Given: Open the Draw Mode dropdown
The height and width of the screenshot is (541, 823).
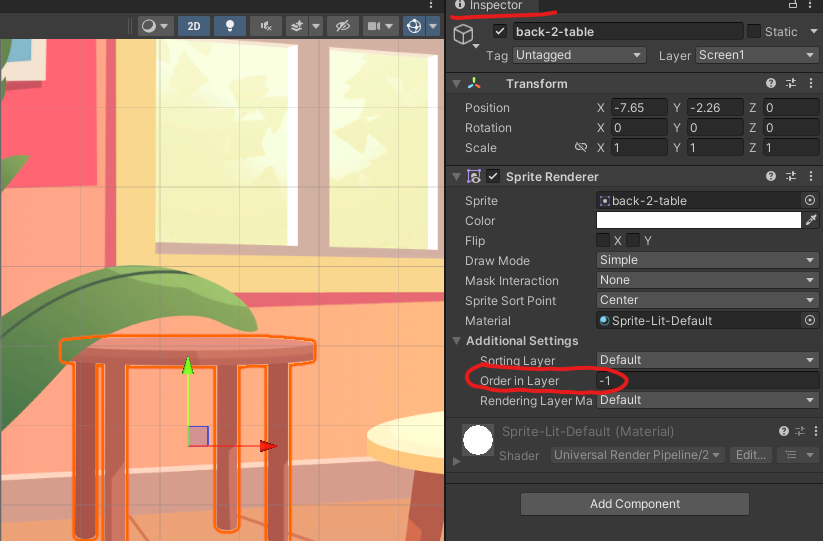Looking at the screenshot, I should (707, 260).
